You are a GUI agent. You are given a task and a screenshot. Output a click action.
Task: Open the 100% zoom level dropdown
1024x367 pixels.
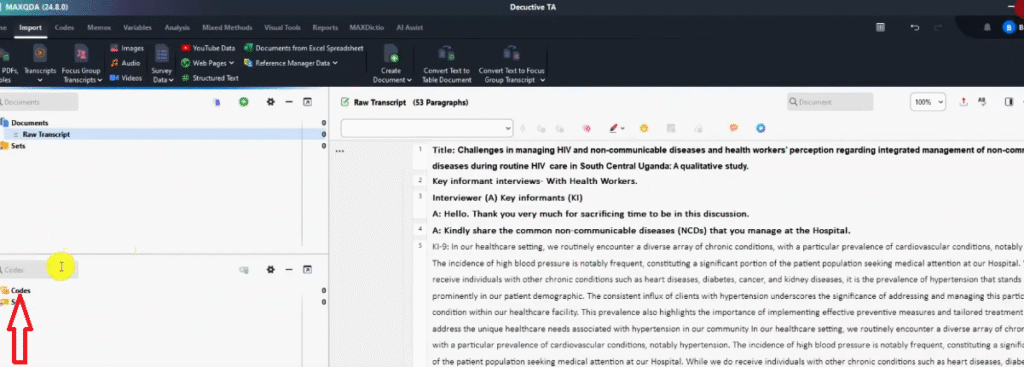tap(927, 102)
